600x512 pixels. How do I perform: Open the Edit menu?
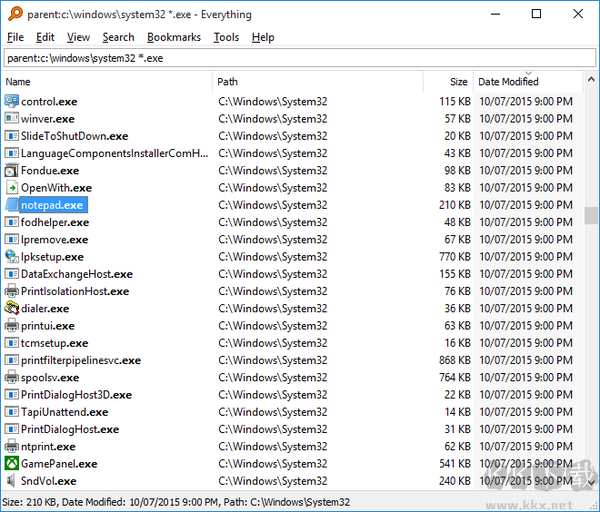tap(45, 37)
